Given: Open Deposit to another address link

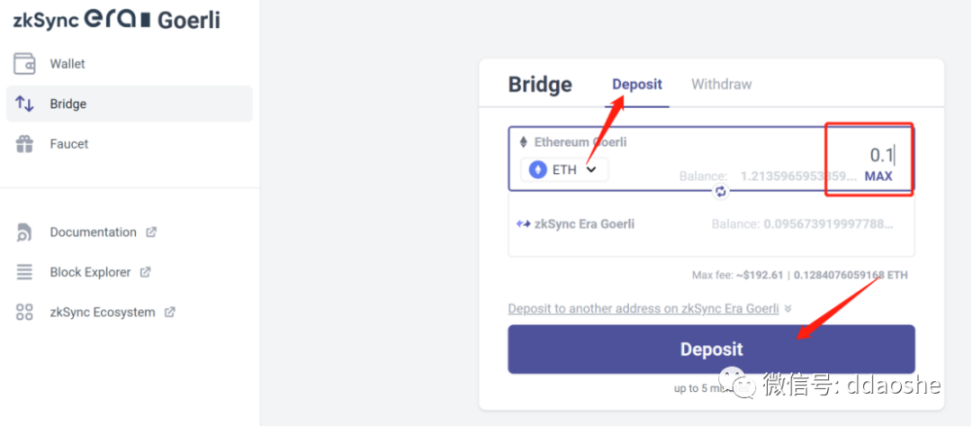Looking at the screenshot, I should tap(643, 309).
